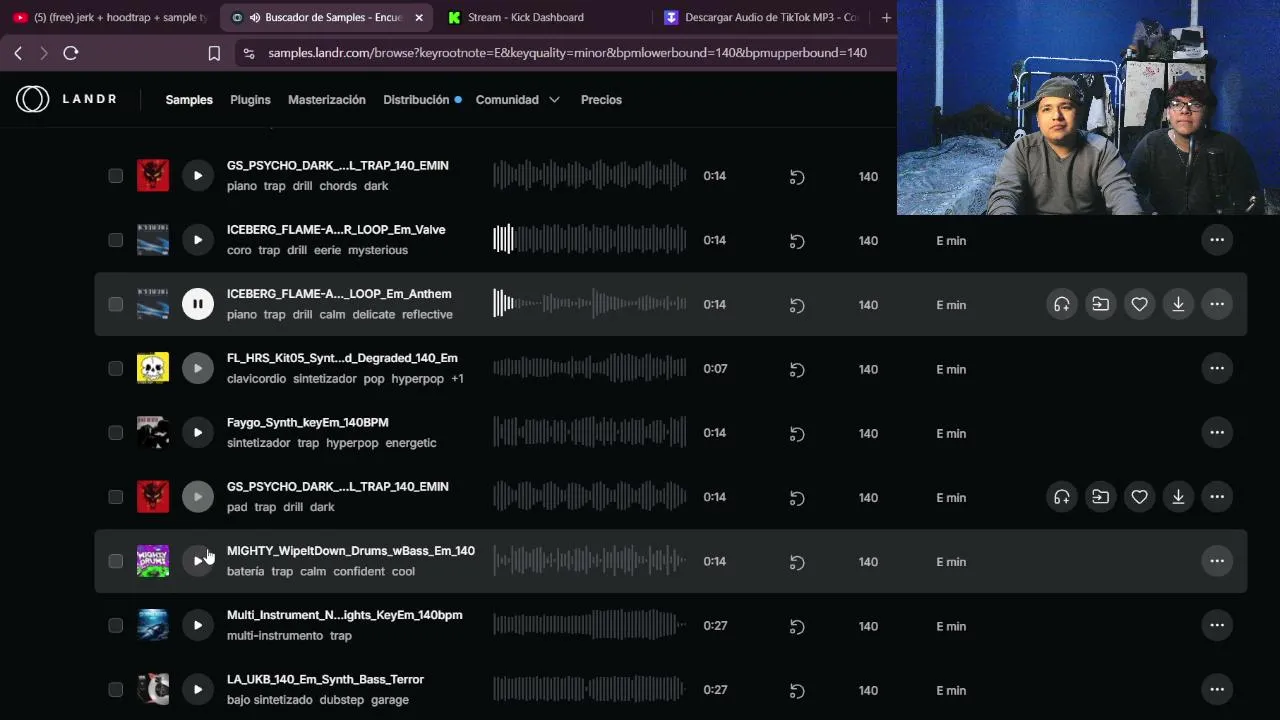Filter by the 'clavicordio' tag
The image size is (1280, 720).
[256, 379]
